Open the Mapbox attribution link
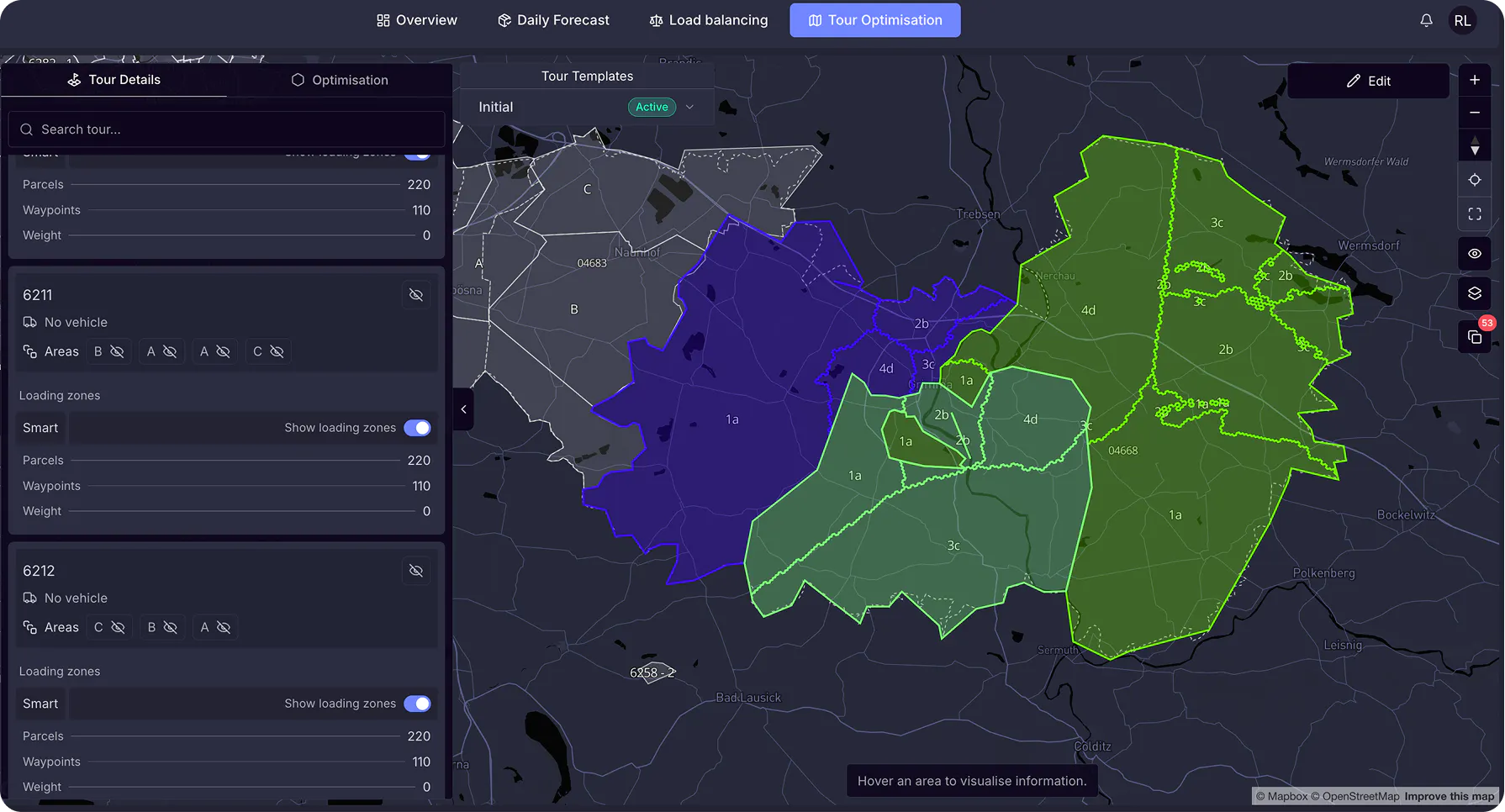Screen dimensions: 1505x812 (1281, 796)
